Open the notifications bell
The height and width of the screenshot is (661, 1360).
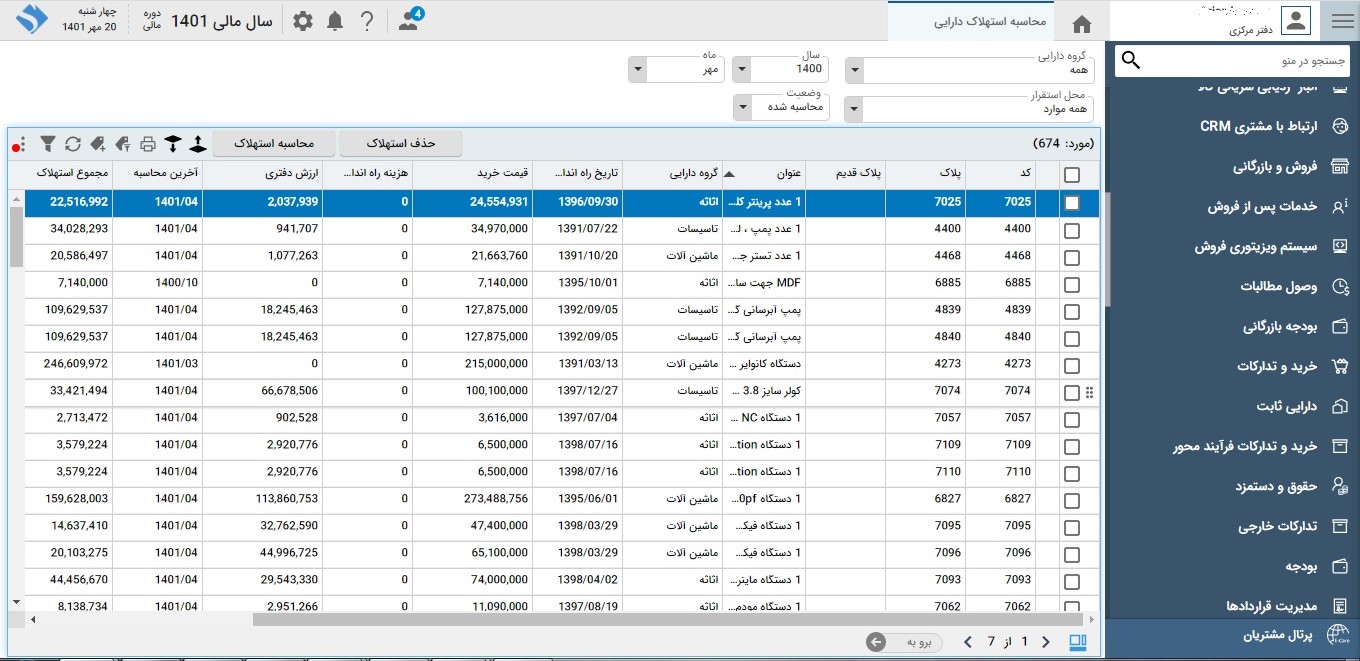click(x=335, y=21)
